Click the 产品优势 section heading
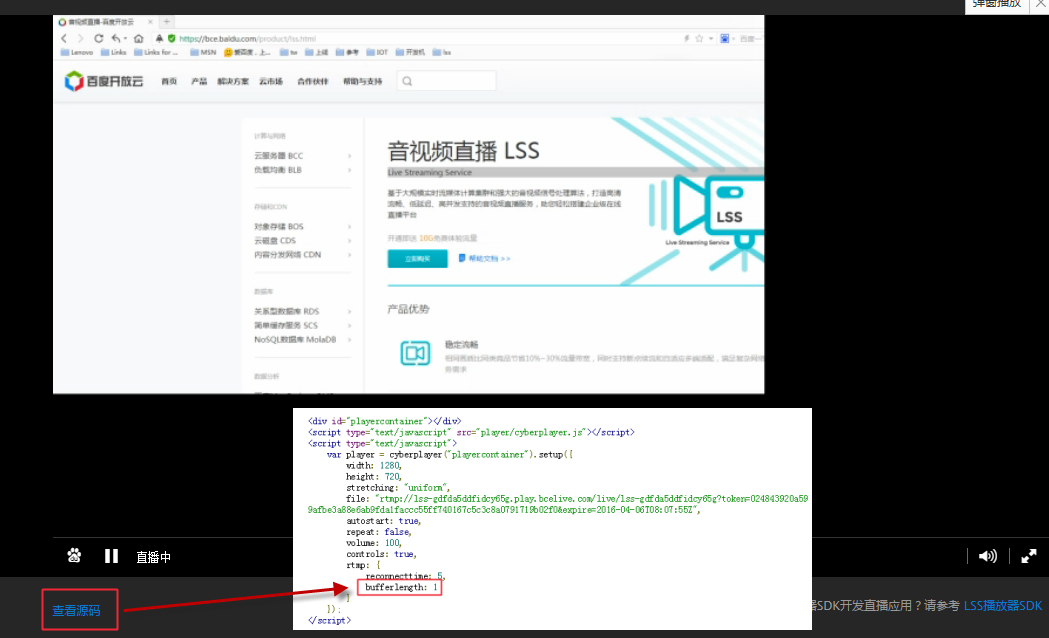1049x638 pixels. pos(408,309)
